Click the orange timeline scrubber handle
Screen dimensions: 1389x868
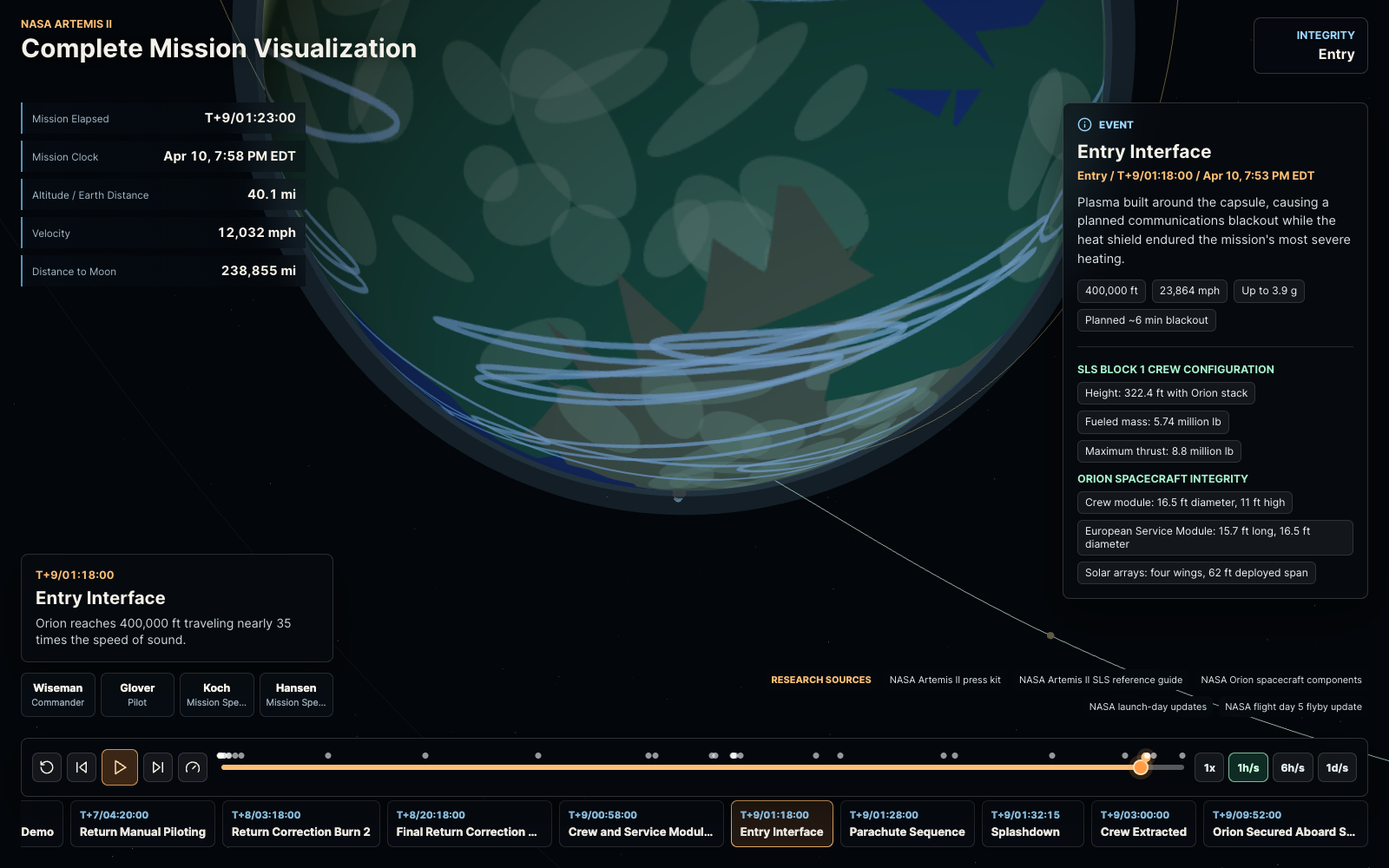pyautogui.click(x=1141, y=767)
